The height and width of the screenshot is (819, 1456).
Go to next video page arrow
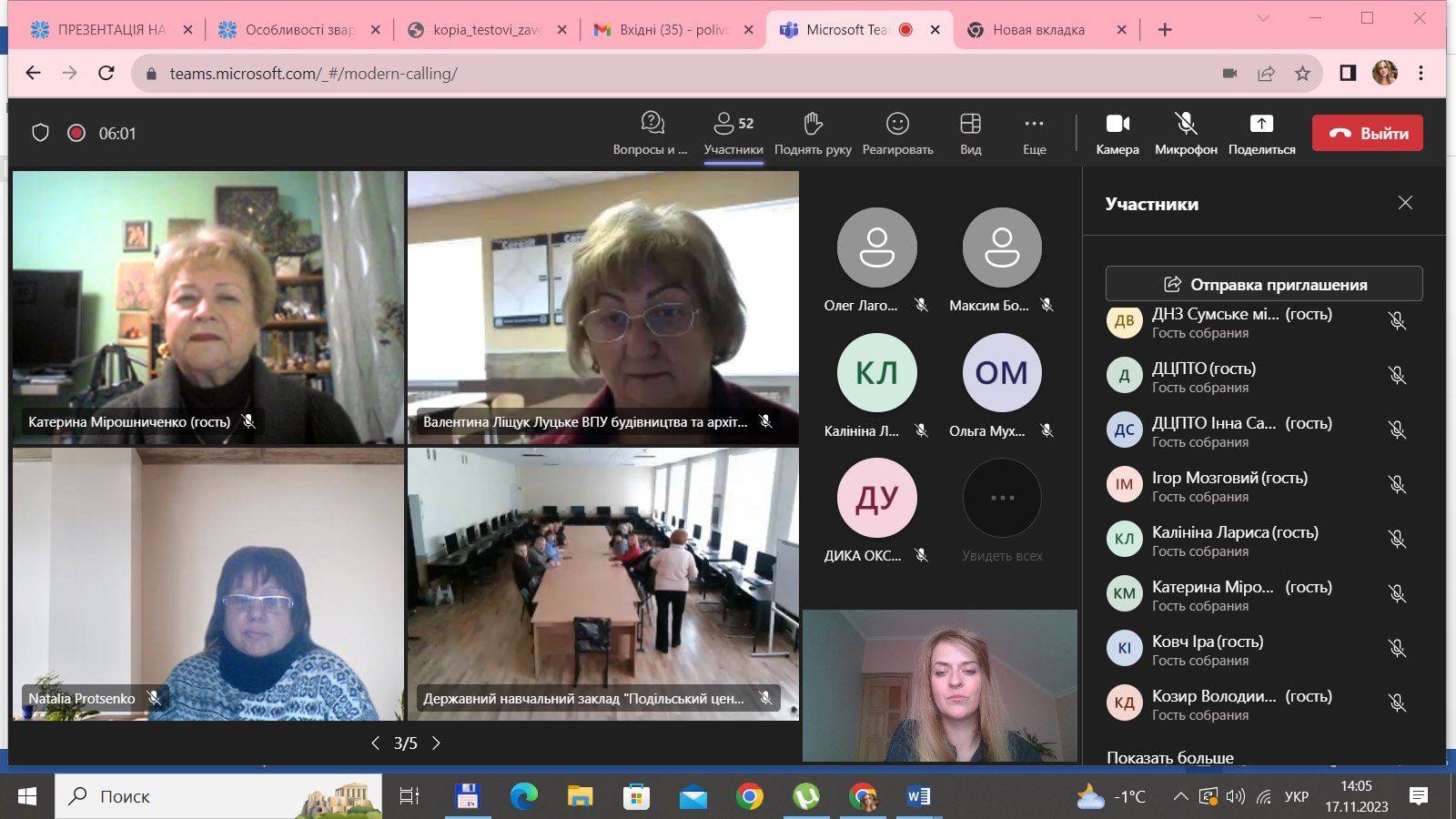coord(436,743)
